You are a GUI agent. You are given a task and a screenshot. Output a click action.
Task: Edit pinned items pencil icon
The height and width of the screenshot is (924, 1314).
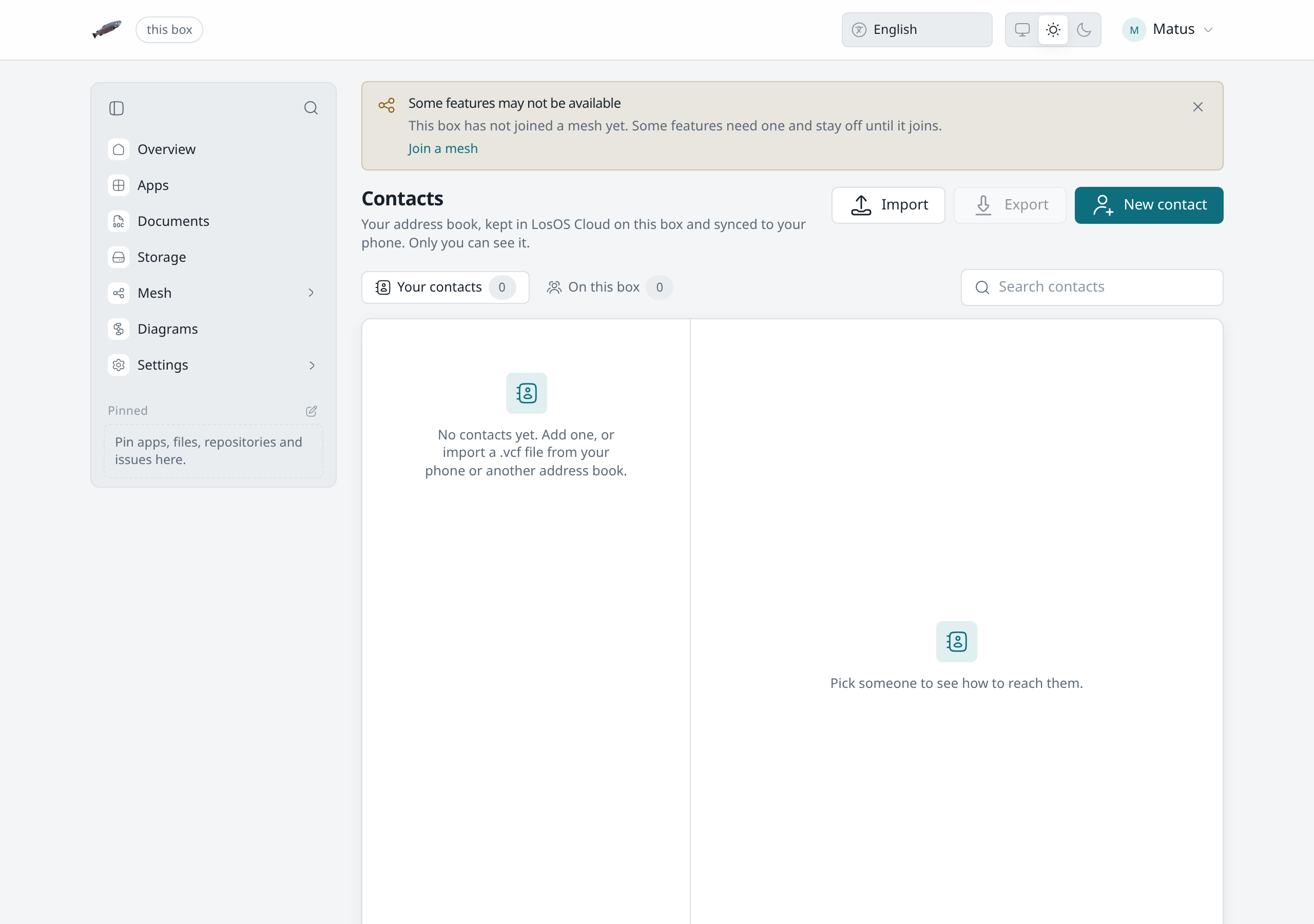pos(312,411)
